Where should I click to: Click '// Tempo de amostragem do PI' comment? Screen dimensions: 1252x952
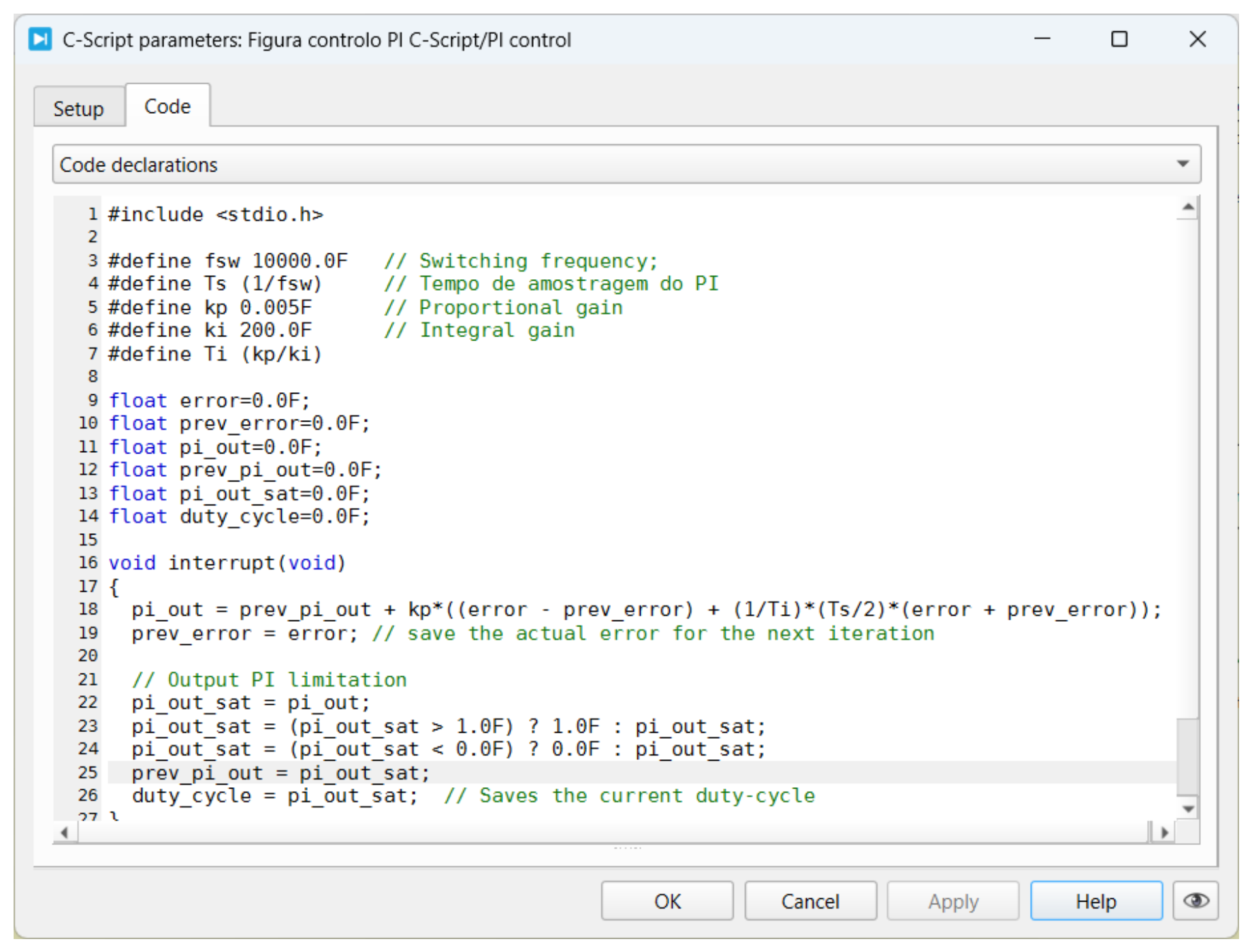tap(551, 283)
